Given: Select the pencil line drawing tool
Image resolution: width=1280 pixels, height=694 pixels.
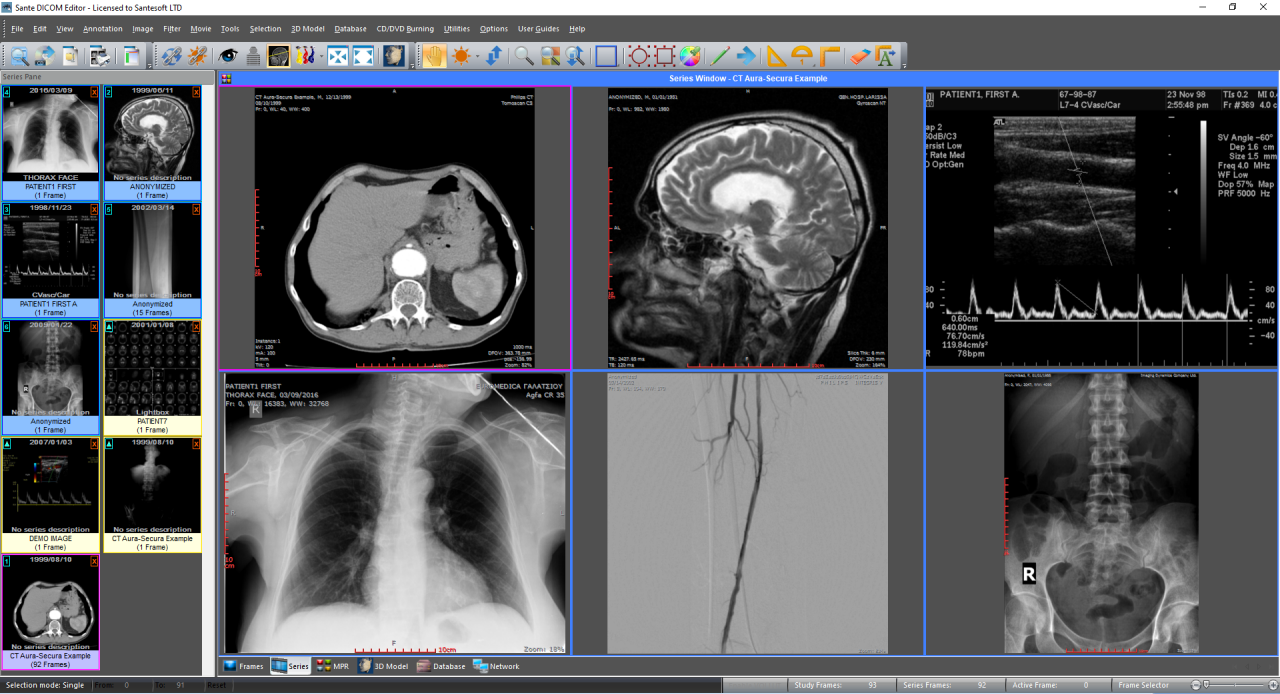Looking at the screenshot, I should coord(719,56).
